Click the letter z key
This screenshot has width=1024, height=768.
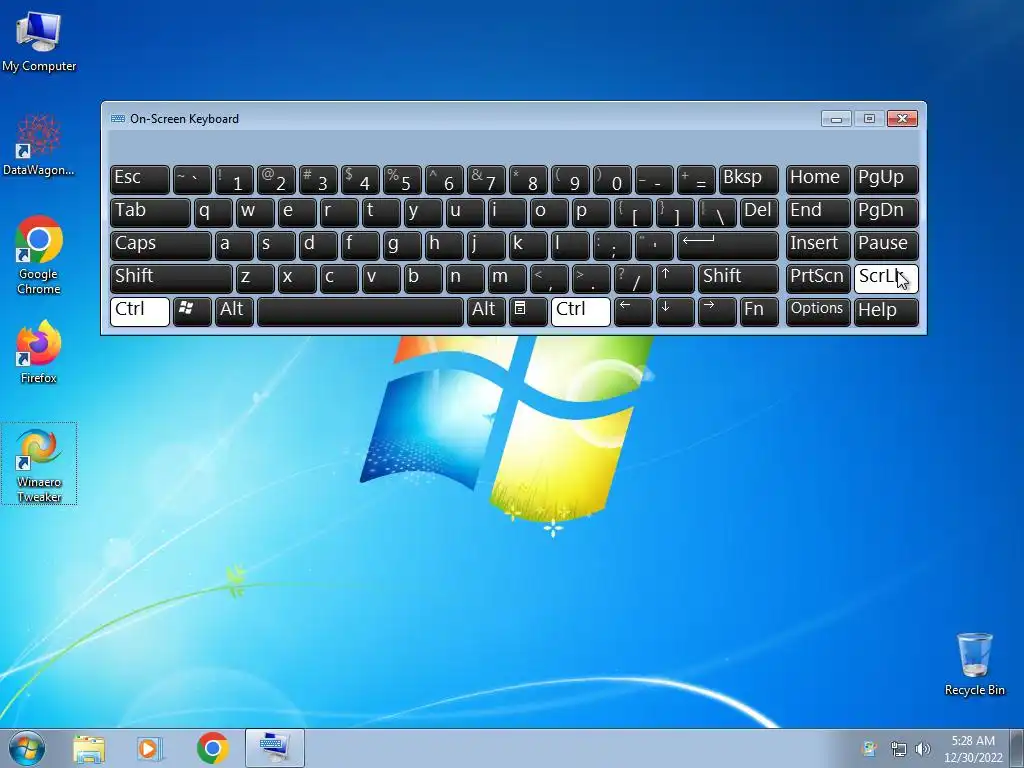point(255,278)
